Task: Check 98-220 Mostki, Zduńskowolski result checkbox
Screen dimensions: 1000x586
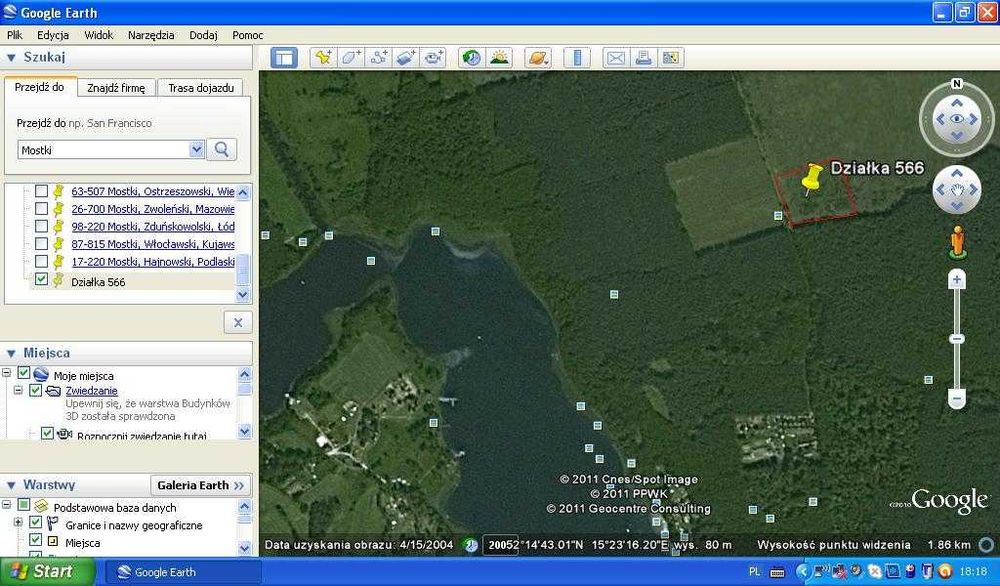Action: [x=41, y=226]
